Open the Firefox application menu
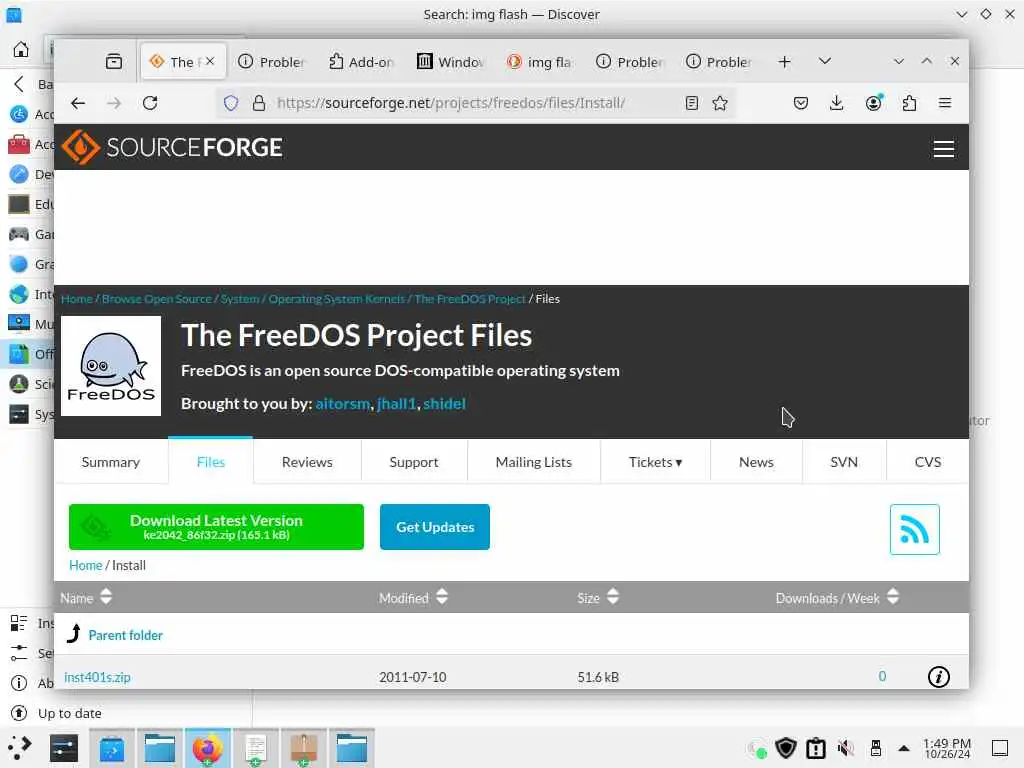This screenshot has width=1024, height=768. pos(945,103)
